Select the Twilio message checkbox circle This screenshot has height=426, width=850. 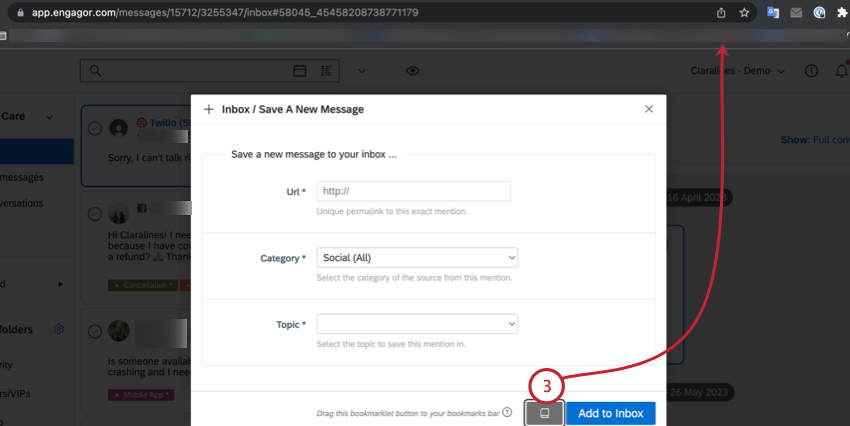pyautogui.click(x=95, y=128)
